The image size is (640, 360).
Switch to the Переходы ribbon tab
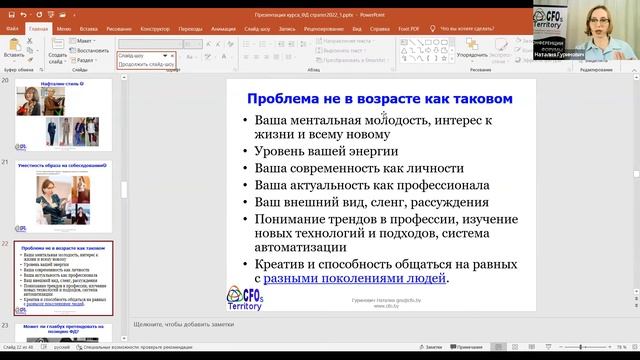(190, 29)
